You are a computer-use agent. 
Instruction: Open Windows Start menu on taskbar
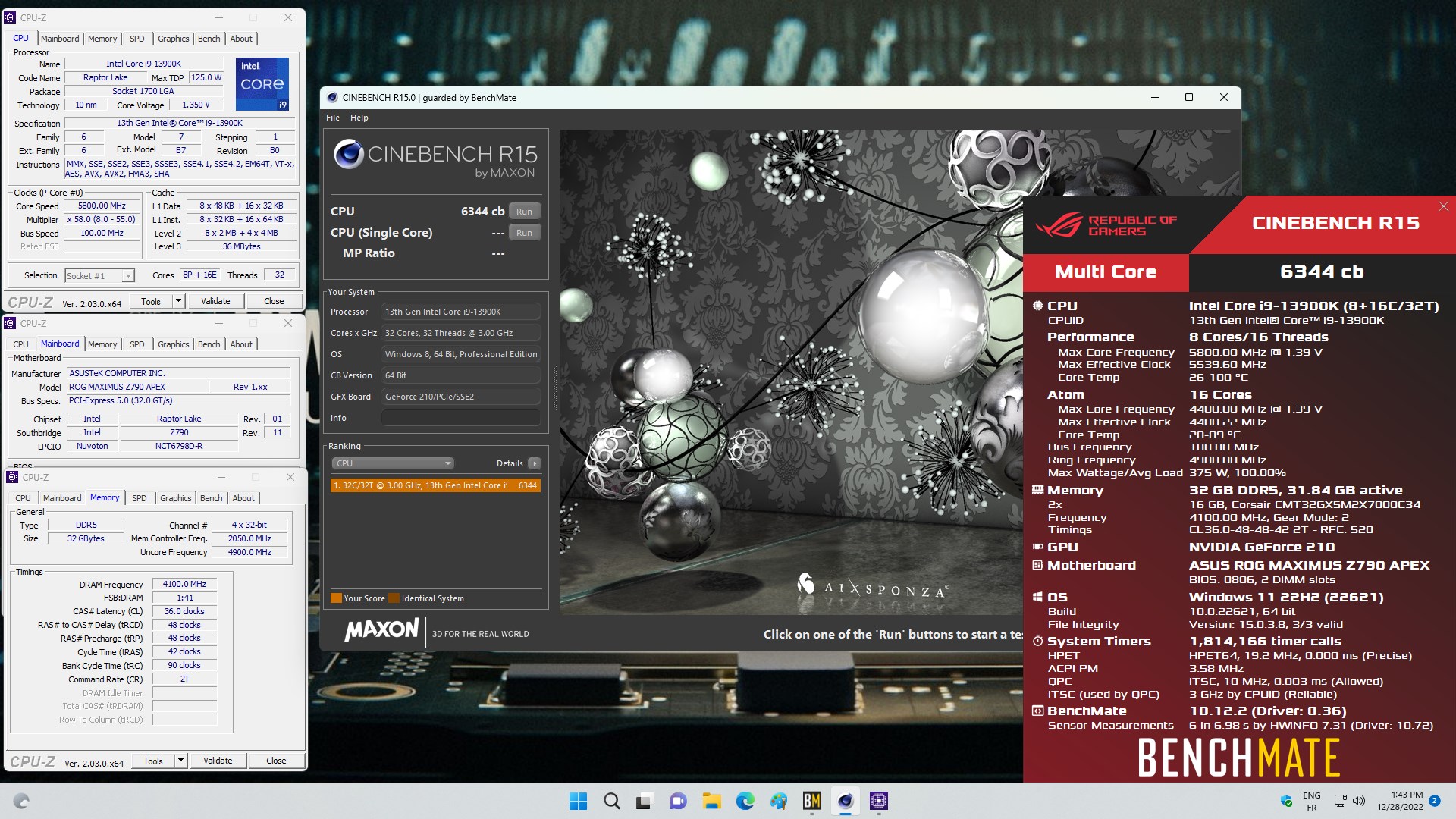pos(578,801)
